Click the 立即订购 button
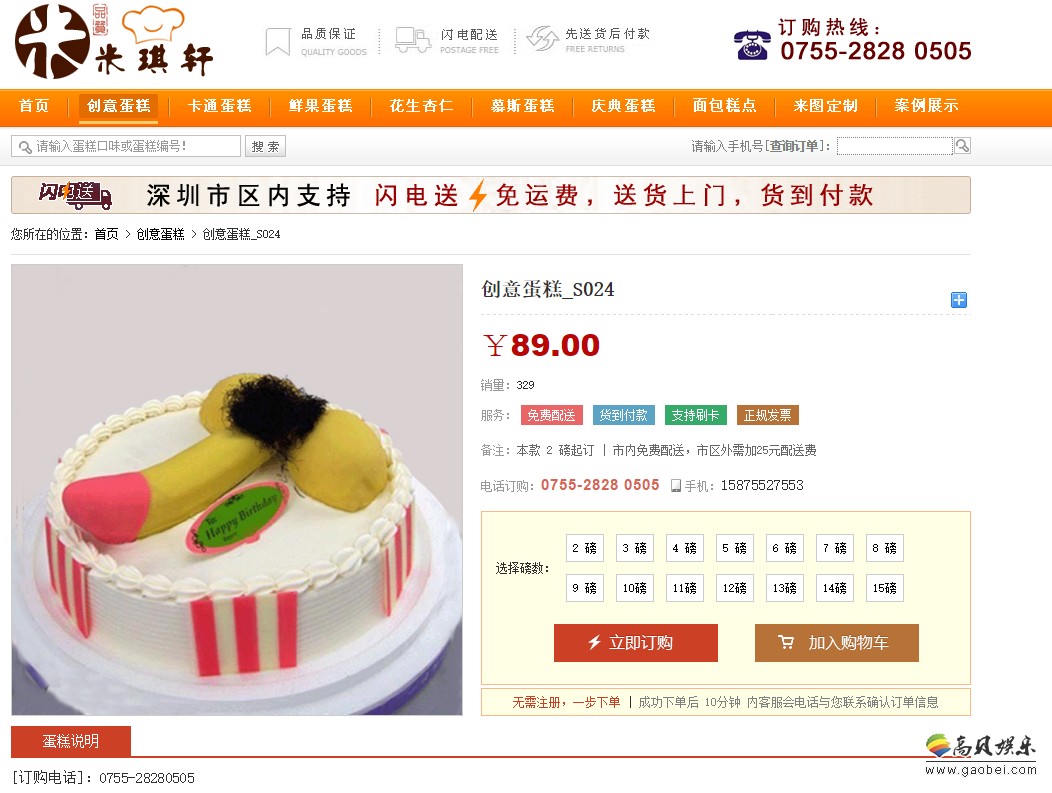Image resolution: width=1052 pixels, height=793 pixels. pos(635,643)
